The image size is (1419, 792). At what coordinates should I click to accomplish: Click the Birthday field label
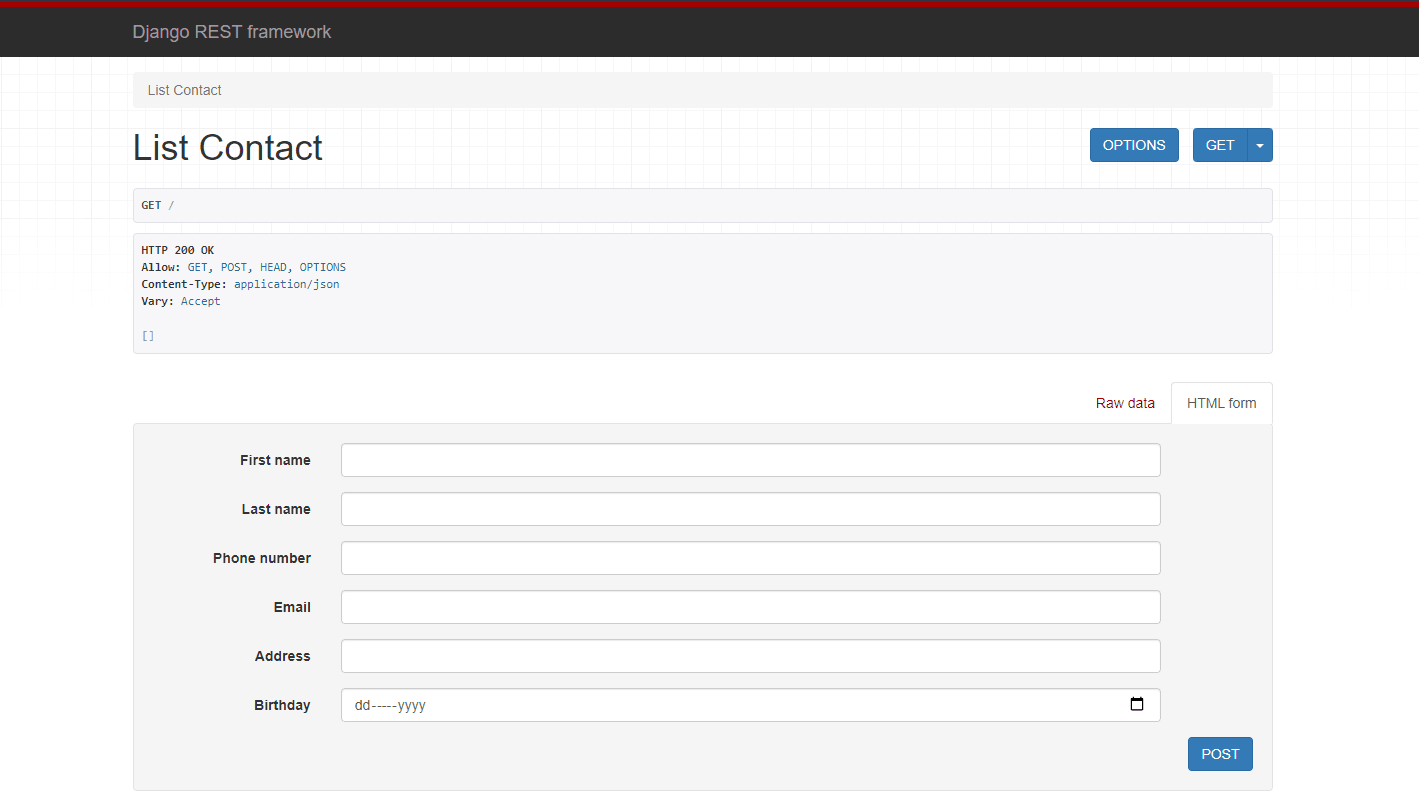pyautogui.click(x=282, y=705)
